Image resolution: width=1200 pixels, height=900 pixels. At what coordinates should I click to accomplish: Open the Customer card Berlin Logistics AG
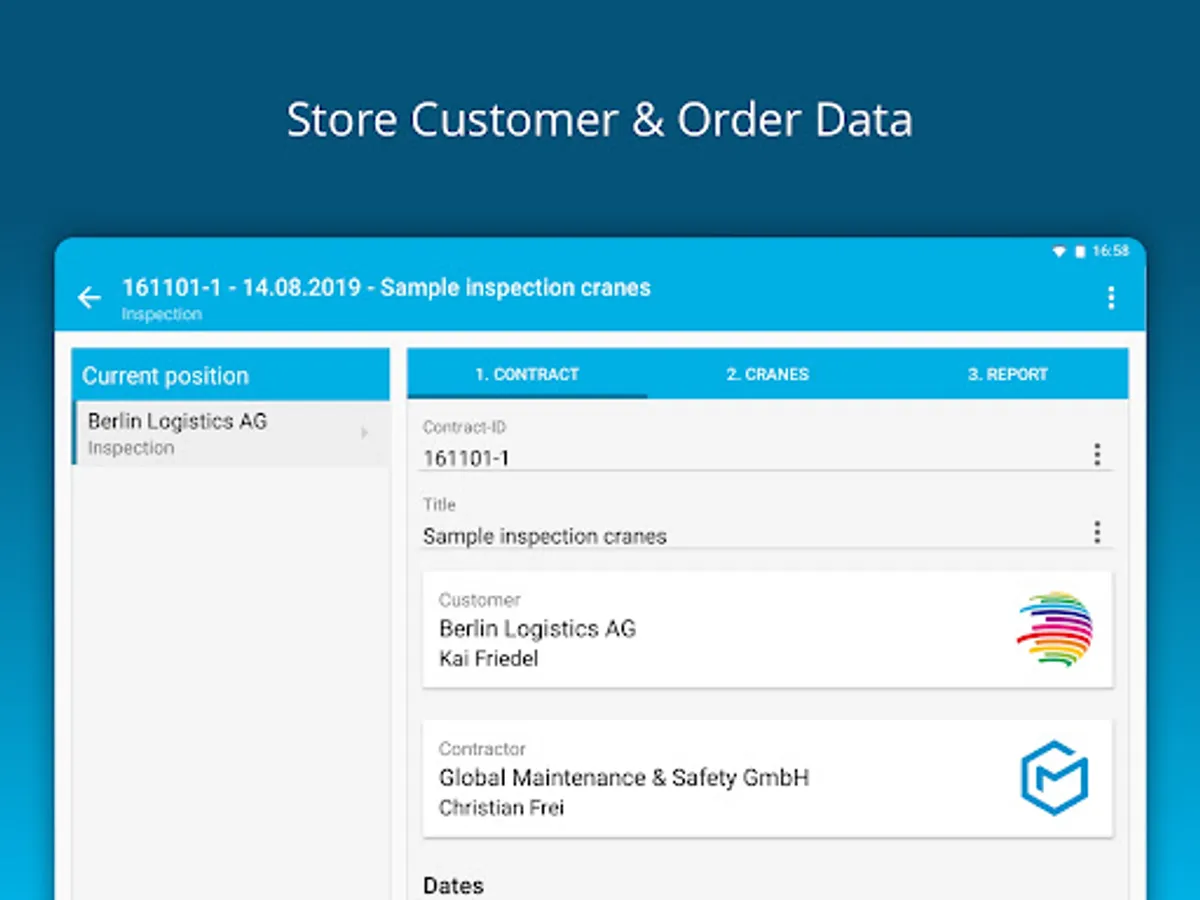[767, 629]
